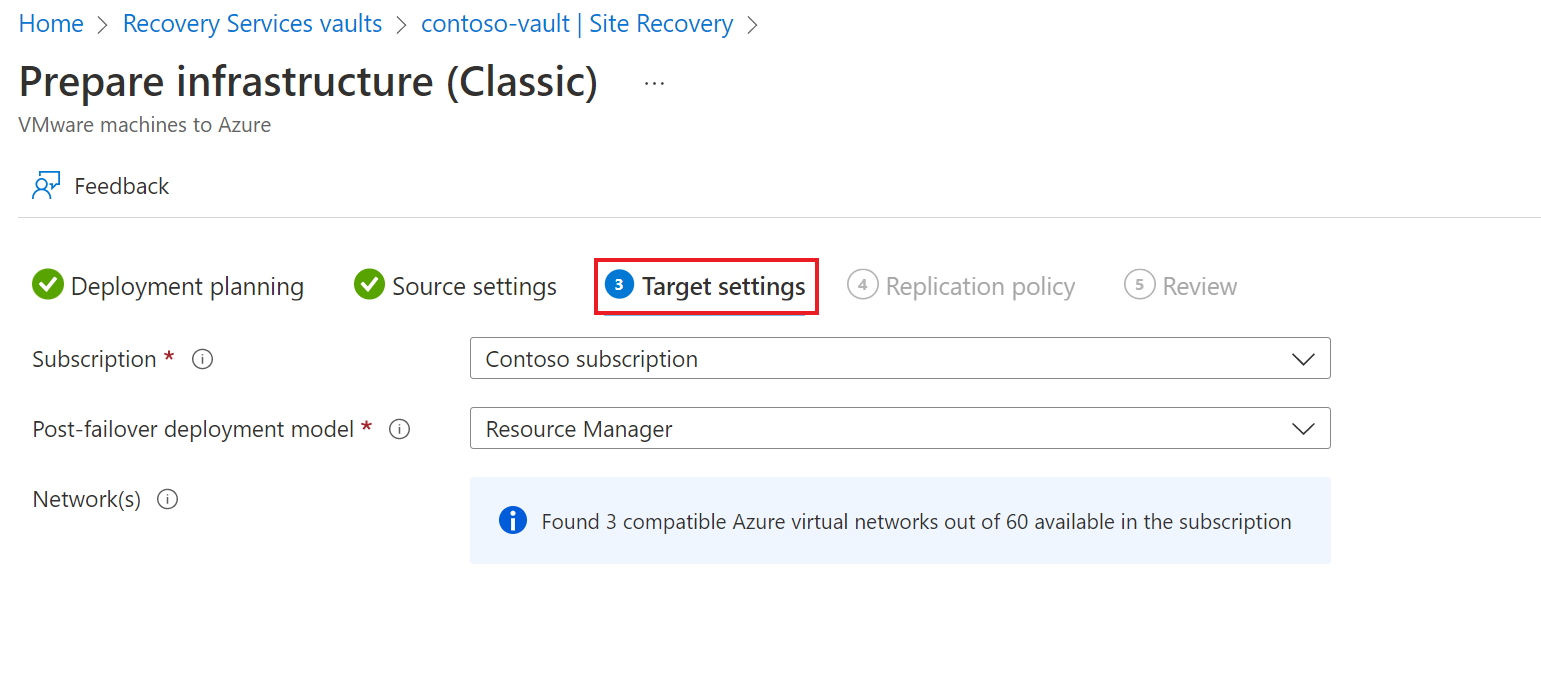Click the info icon beside Post-failover deployment model
Viewport: 1541px width, 687px height.
pyautogui.click(x=399, y=428)
